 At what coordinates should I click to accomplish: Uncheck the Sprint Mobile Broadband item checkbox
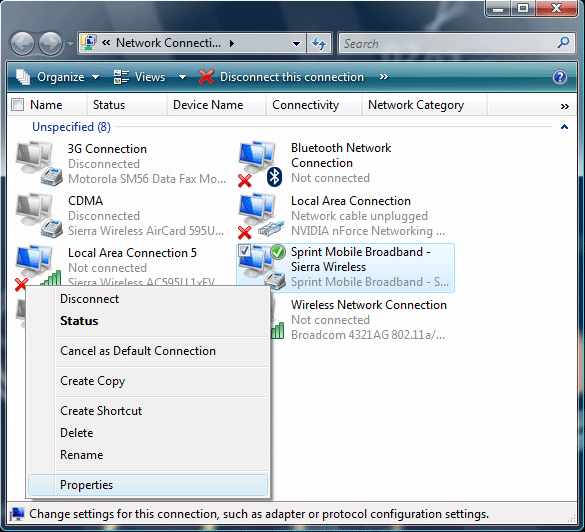(x=244, y=250)
